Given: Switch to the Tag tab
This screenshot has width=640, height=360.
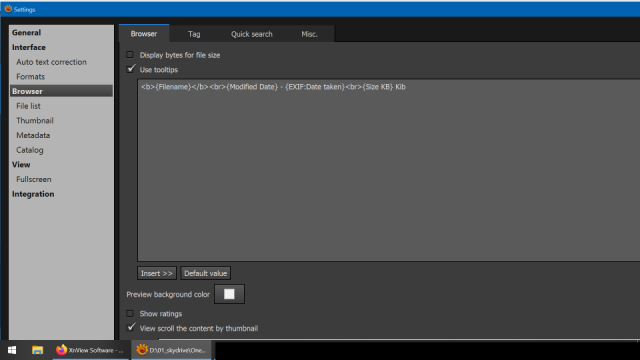Looking at the screenshot, I should tap(194, 34).
